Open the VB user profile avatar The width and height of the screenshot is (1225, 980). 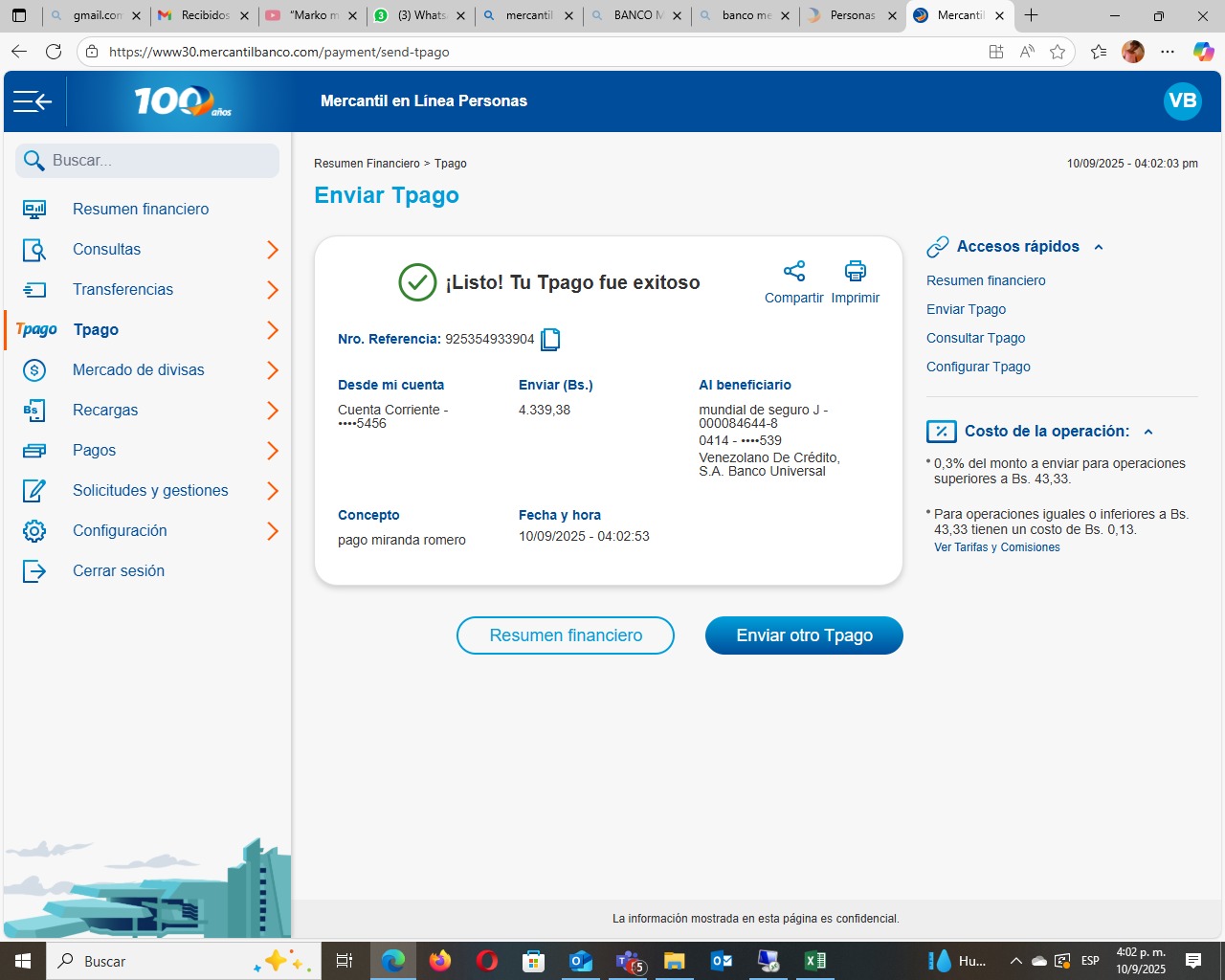point(1182,101)
